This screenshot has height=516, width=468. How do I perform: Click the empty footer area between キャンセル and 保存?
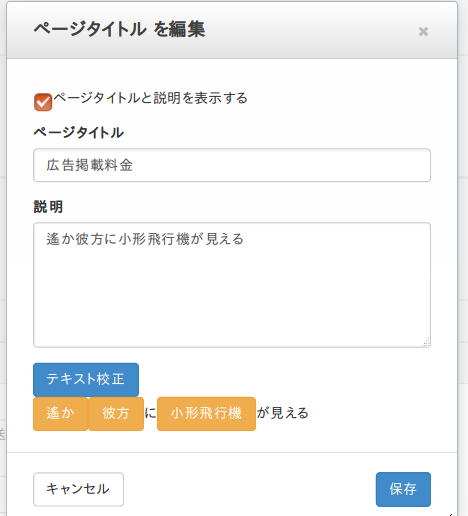[x=250, y=489]
